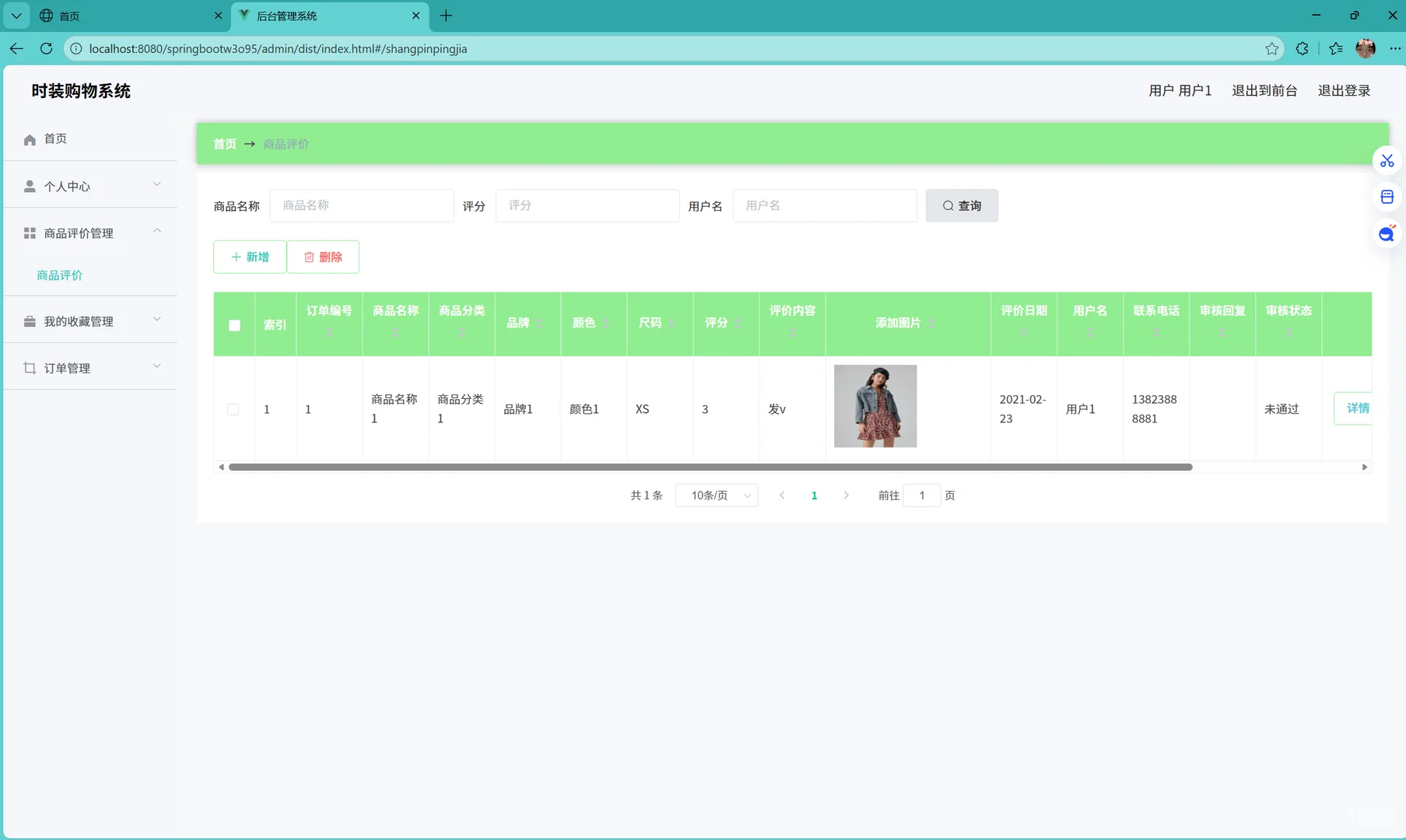Expand the 个人中心 menu
The height and width of the screenshot is (840, 1406).
tap(90, 186)
